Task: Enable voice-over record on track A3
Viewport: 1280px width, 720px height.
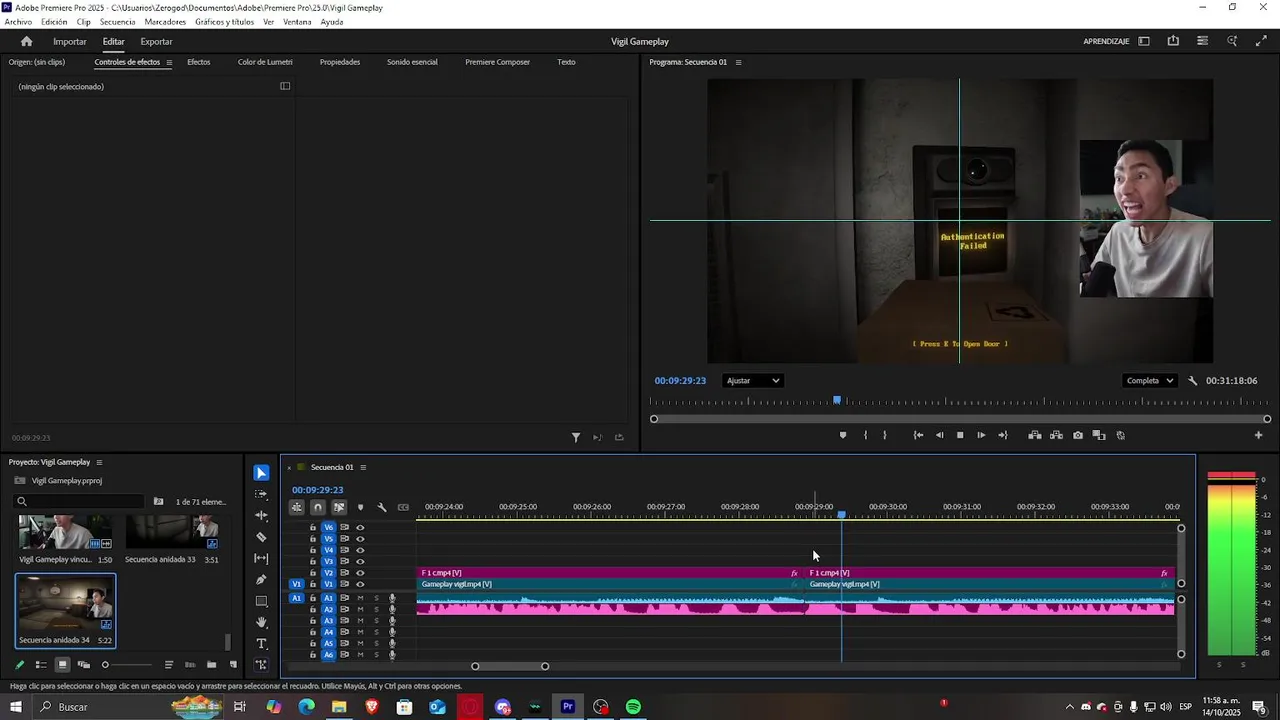Action: point(392,621)
